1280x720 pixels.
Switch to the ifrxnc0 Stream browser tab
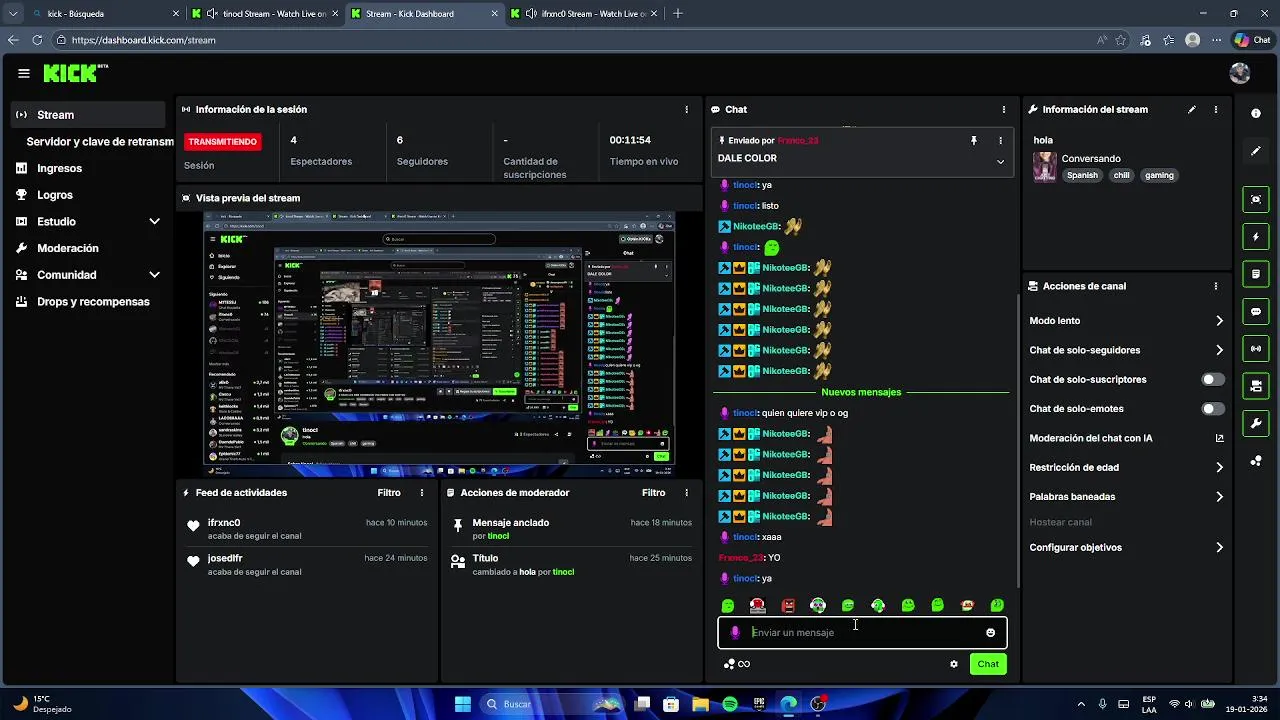click(583, 14)
